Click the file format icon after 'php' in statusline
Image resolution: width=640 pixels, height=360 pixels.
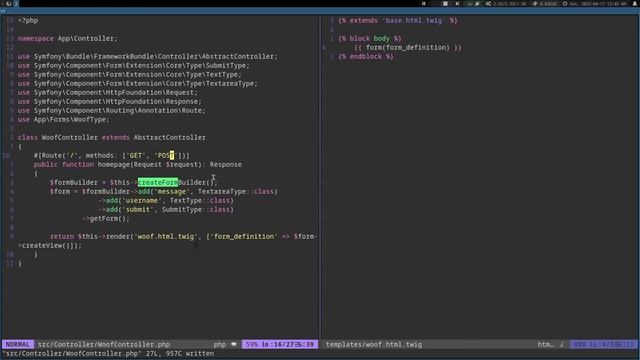click(233, 344)
